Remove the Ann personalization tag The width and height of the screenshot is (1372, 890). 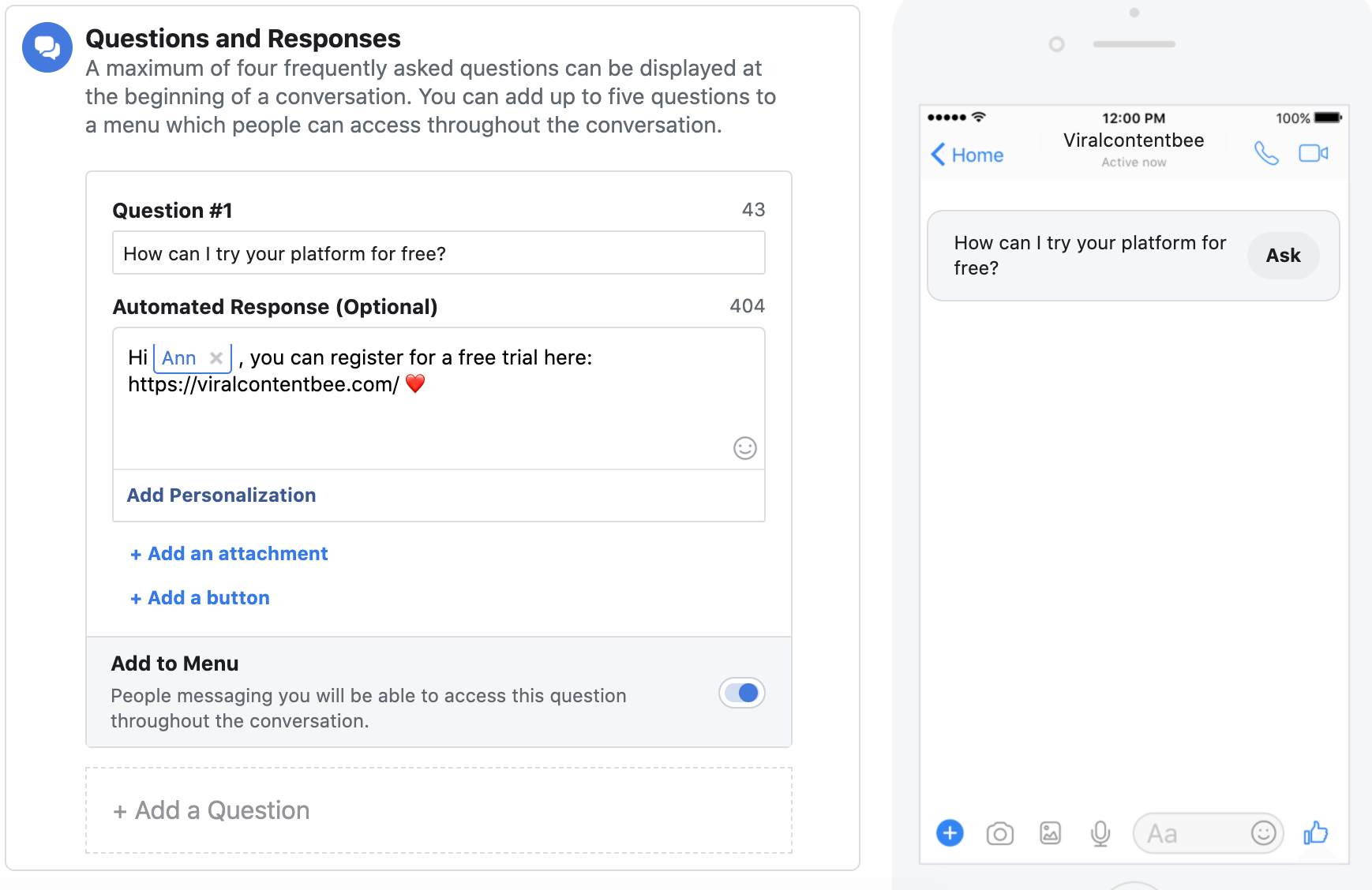(x=216, y=358)
